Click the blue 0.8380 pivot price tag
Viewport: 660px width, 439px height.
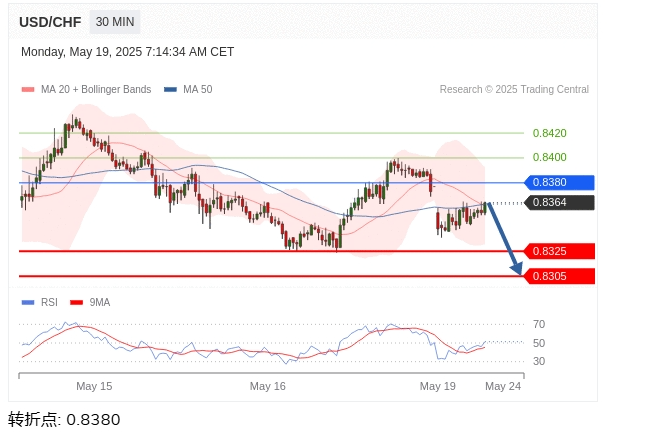click(559, 183)
